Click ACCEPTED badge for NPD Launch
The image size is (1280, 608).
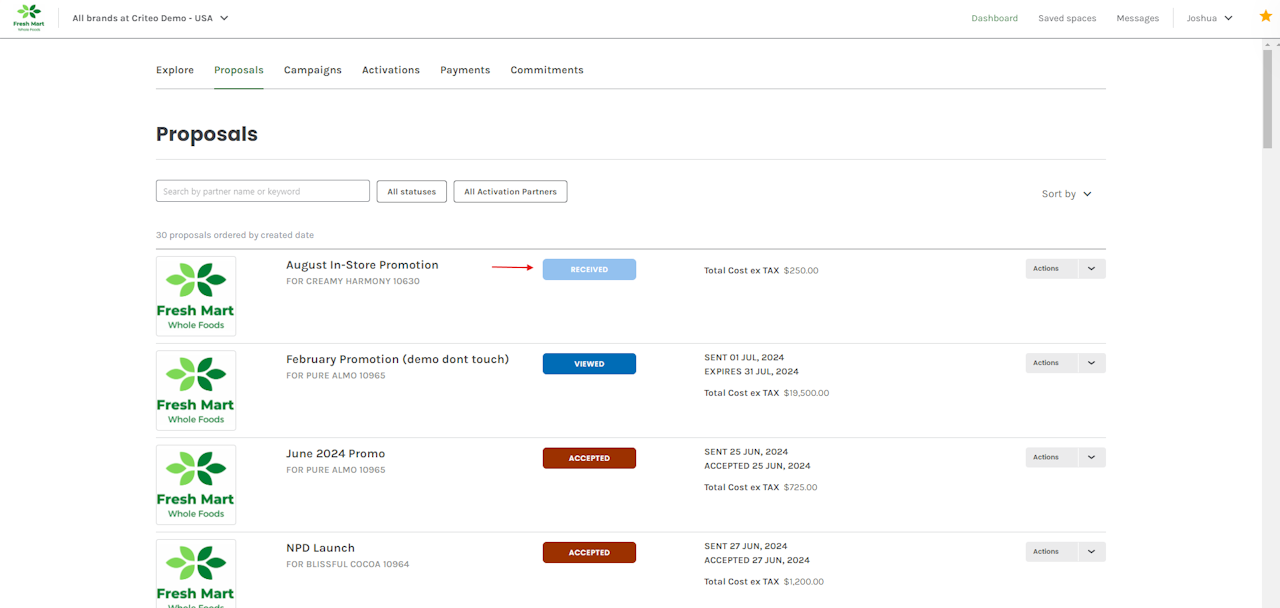pyautogui.click(x=589, y=552)
